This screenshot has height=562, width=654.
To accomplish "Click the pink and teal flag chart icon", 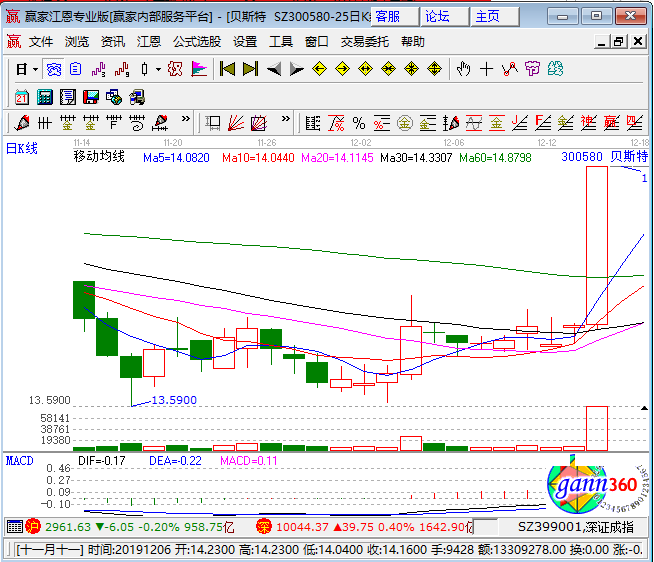I will click(199, 69).
